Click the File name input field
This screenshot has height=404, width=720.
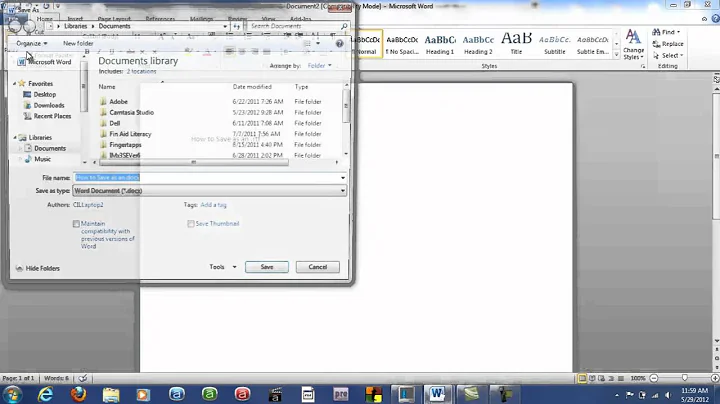pyautogui.click(x=205, y=178)
